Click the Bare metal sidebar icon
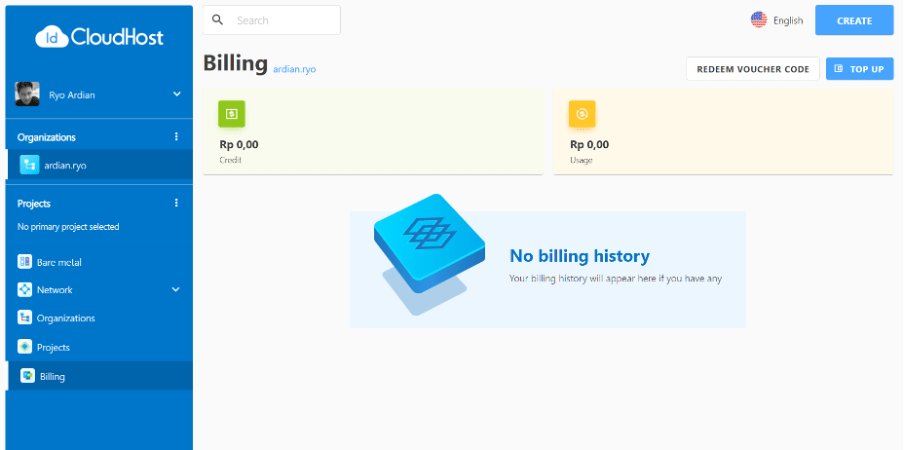The width and height of the screenshot is (904, 450). click(x=25, y=262)
